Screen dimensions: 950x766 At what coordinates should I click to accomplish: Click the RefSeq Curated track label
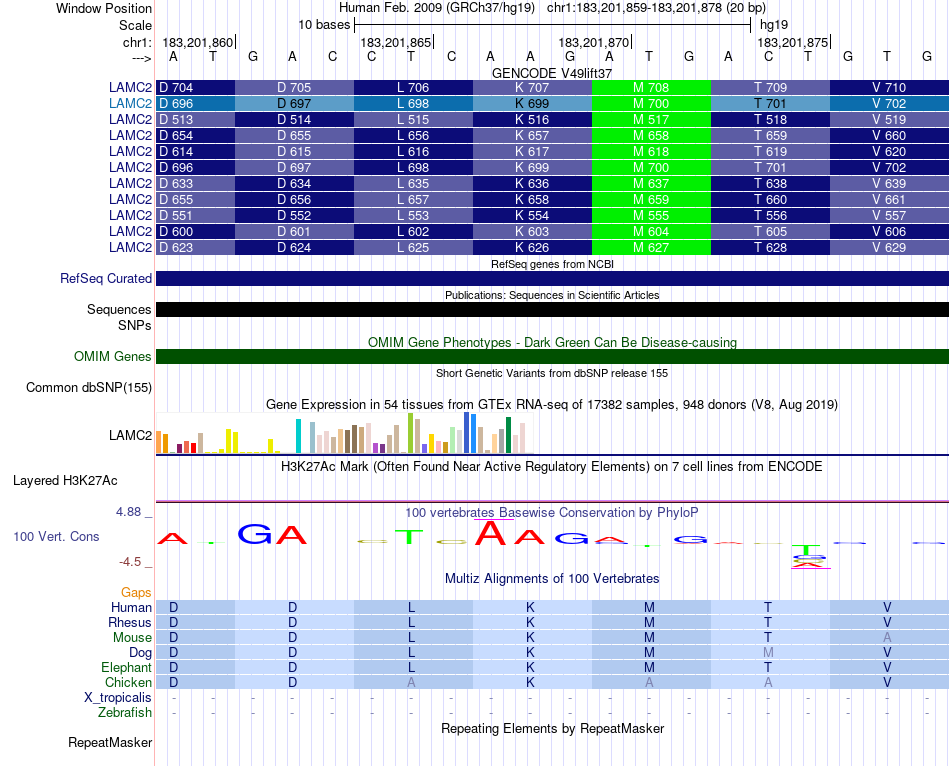tap(106, 278)
